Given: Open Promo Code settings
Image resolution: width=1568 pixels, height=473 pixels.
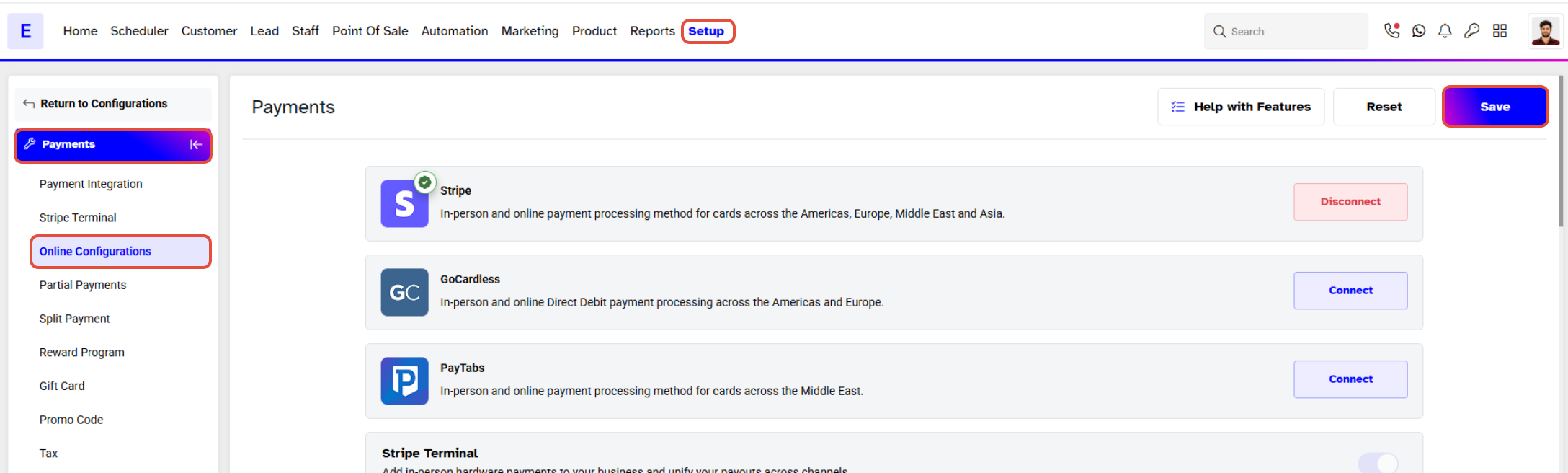Looking at the screenshot, I should tap(71, 420).
